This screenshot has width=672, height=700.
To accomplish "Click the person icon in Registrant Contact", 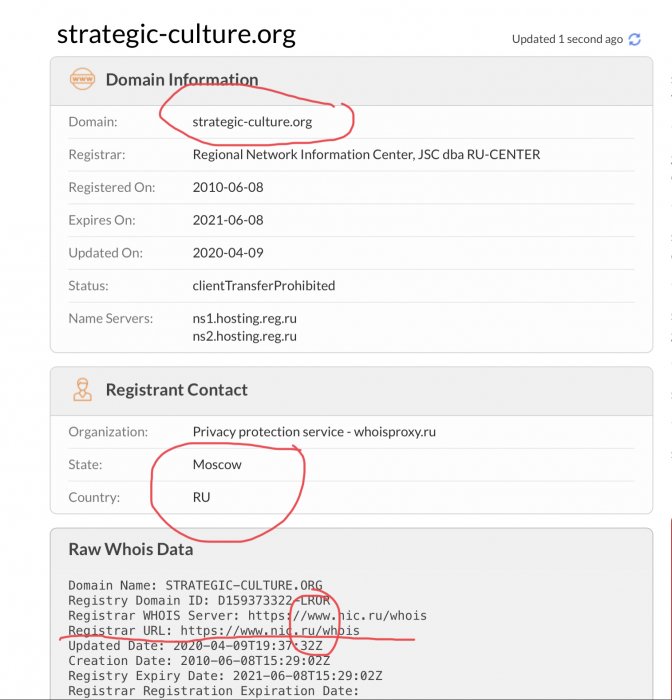I will tap(83, 390).
